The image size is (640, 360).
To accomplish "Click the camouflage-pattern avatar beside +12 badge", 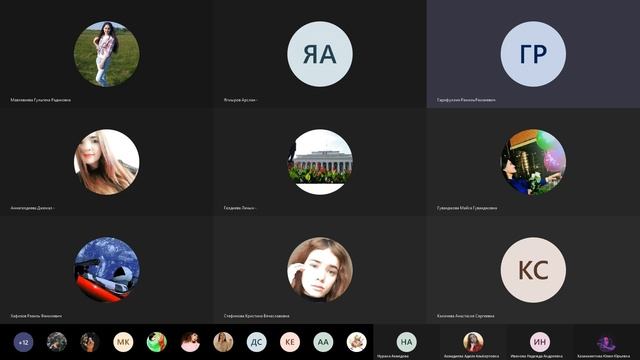I will (57, 342).
